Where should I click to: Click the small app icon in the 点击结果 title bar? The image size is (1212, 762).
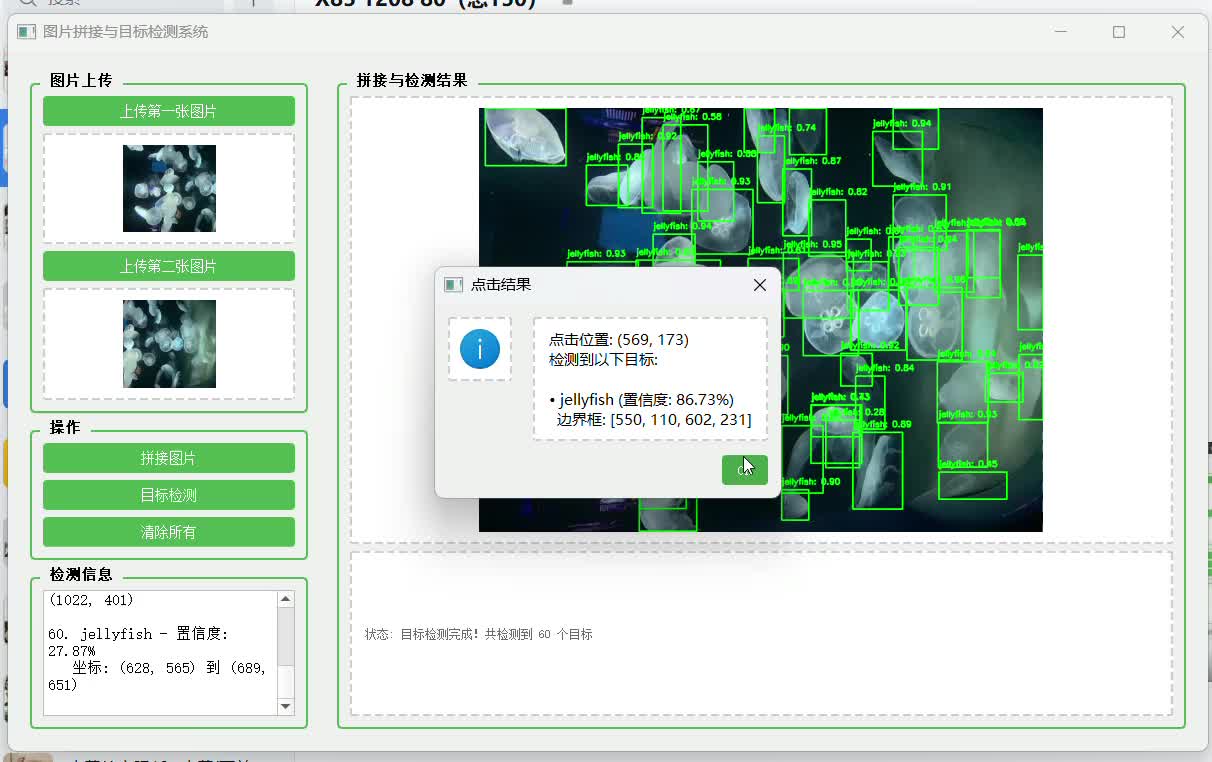(x=454, y=285)
